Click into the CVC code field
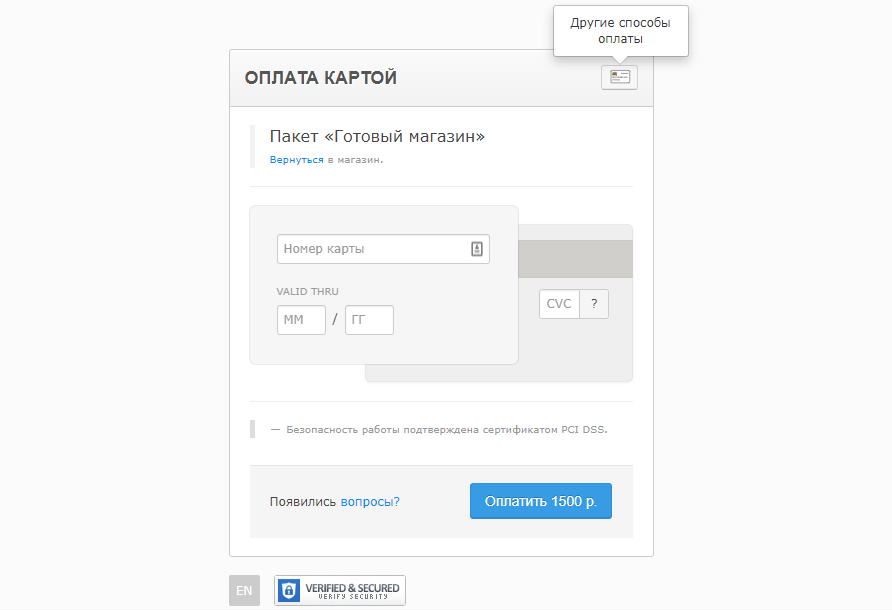Screen dimensions: 892x610 tap(559, 304)
